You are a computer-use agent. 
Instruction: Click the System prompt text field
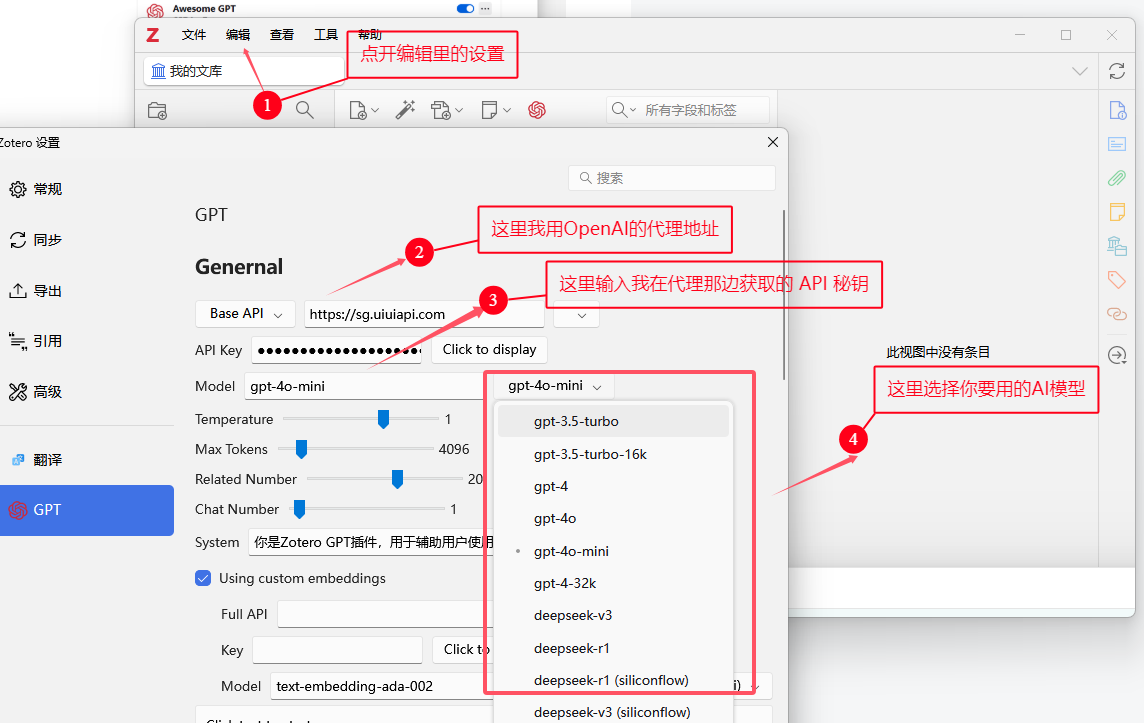[x=371, y=543]
